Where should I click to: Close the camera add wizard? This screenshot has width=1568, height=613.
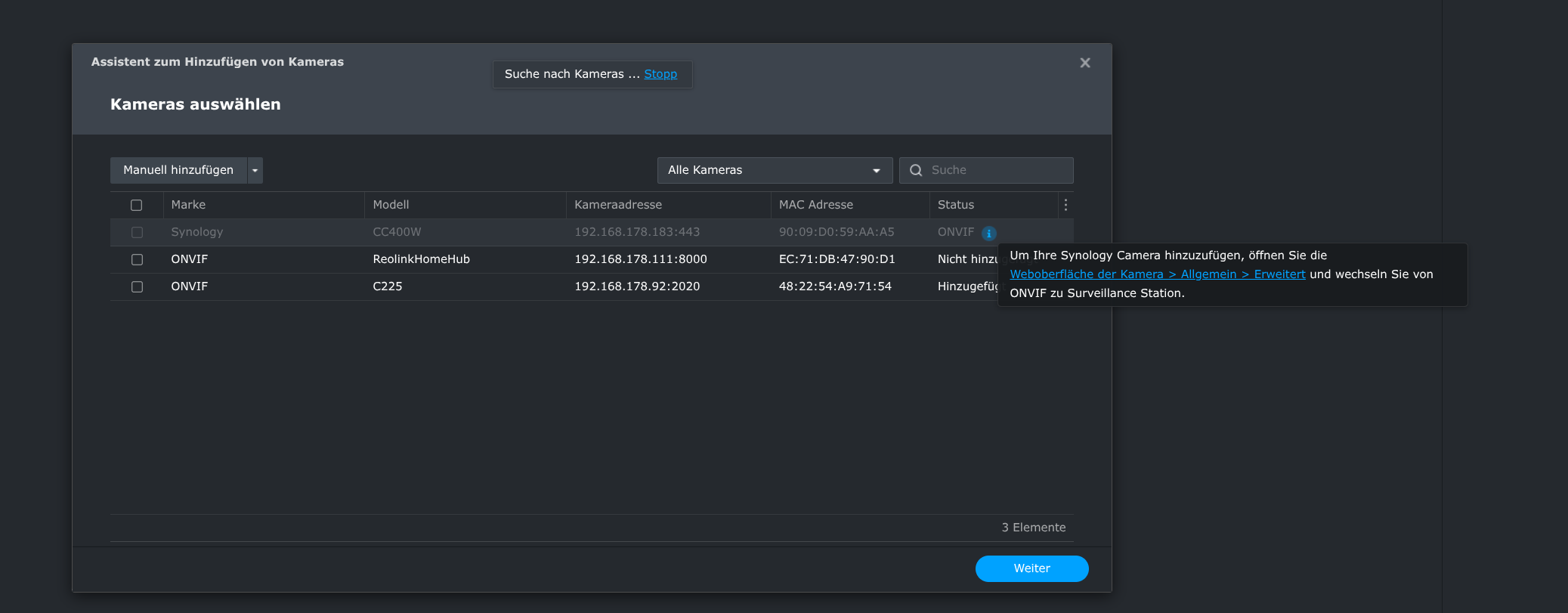click(x=1084, y=63)
